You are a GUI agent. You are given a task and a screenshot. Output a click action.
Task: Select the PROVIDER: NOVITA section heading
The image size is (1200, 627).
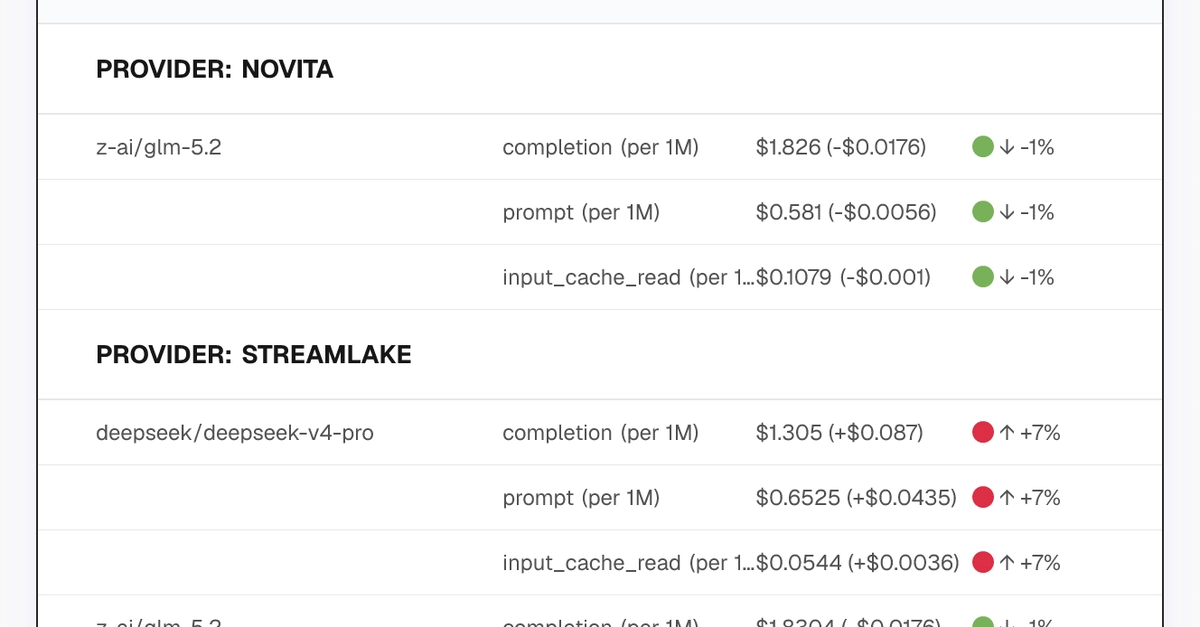pos(214,69)
